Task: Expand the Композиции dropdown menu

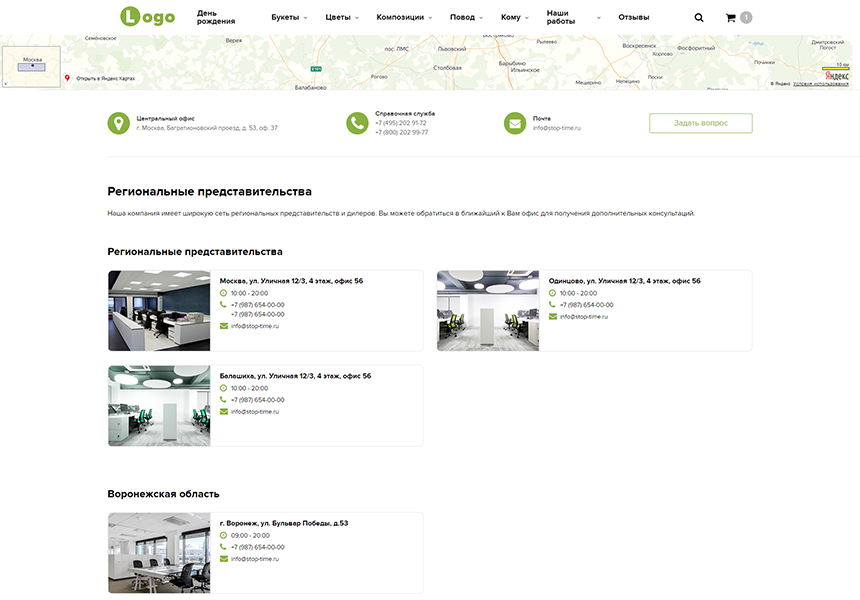Action: click(x=404, y=17)
